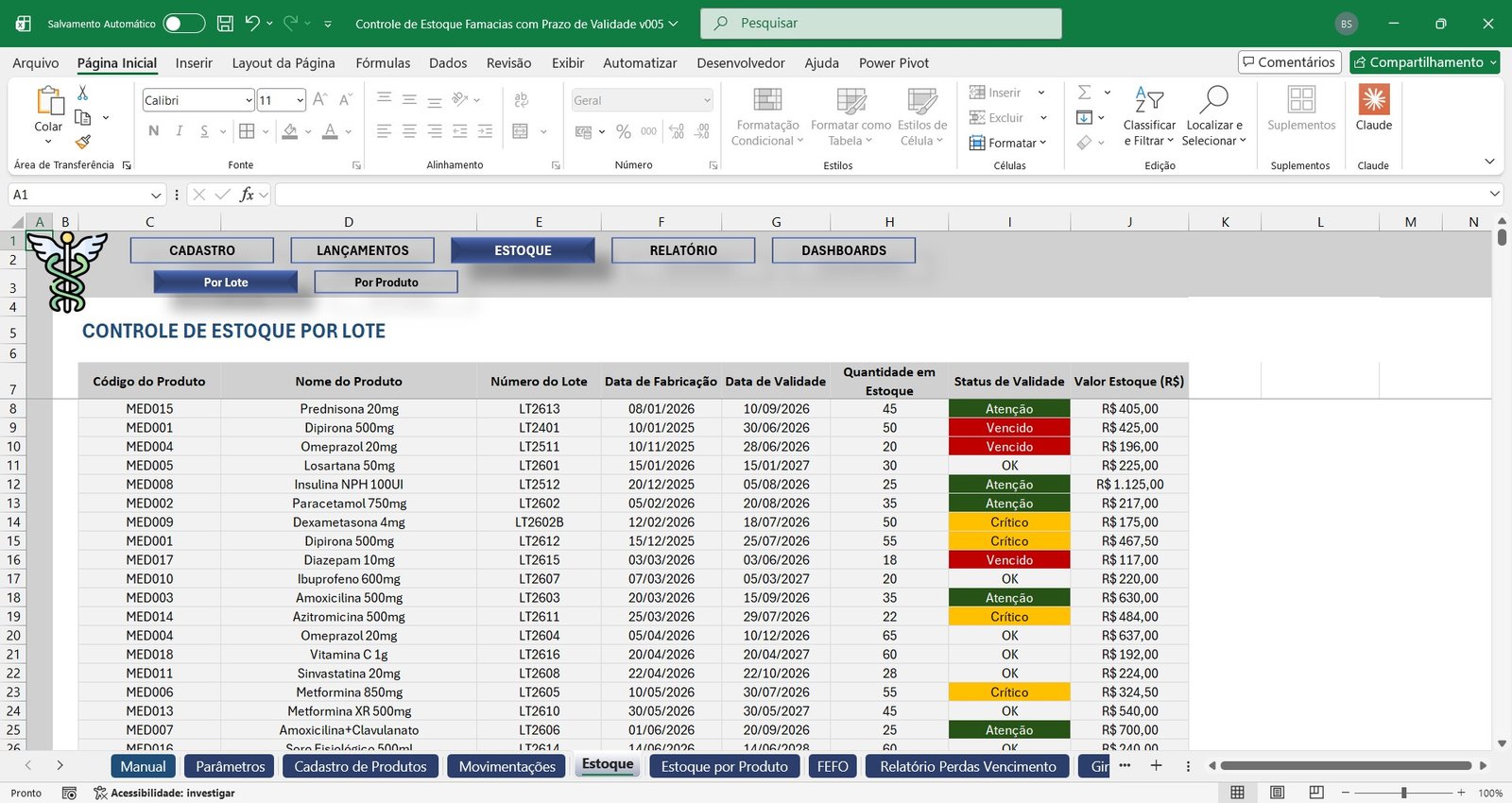Click the add new sheet plus icon

pos(1156,766)
